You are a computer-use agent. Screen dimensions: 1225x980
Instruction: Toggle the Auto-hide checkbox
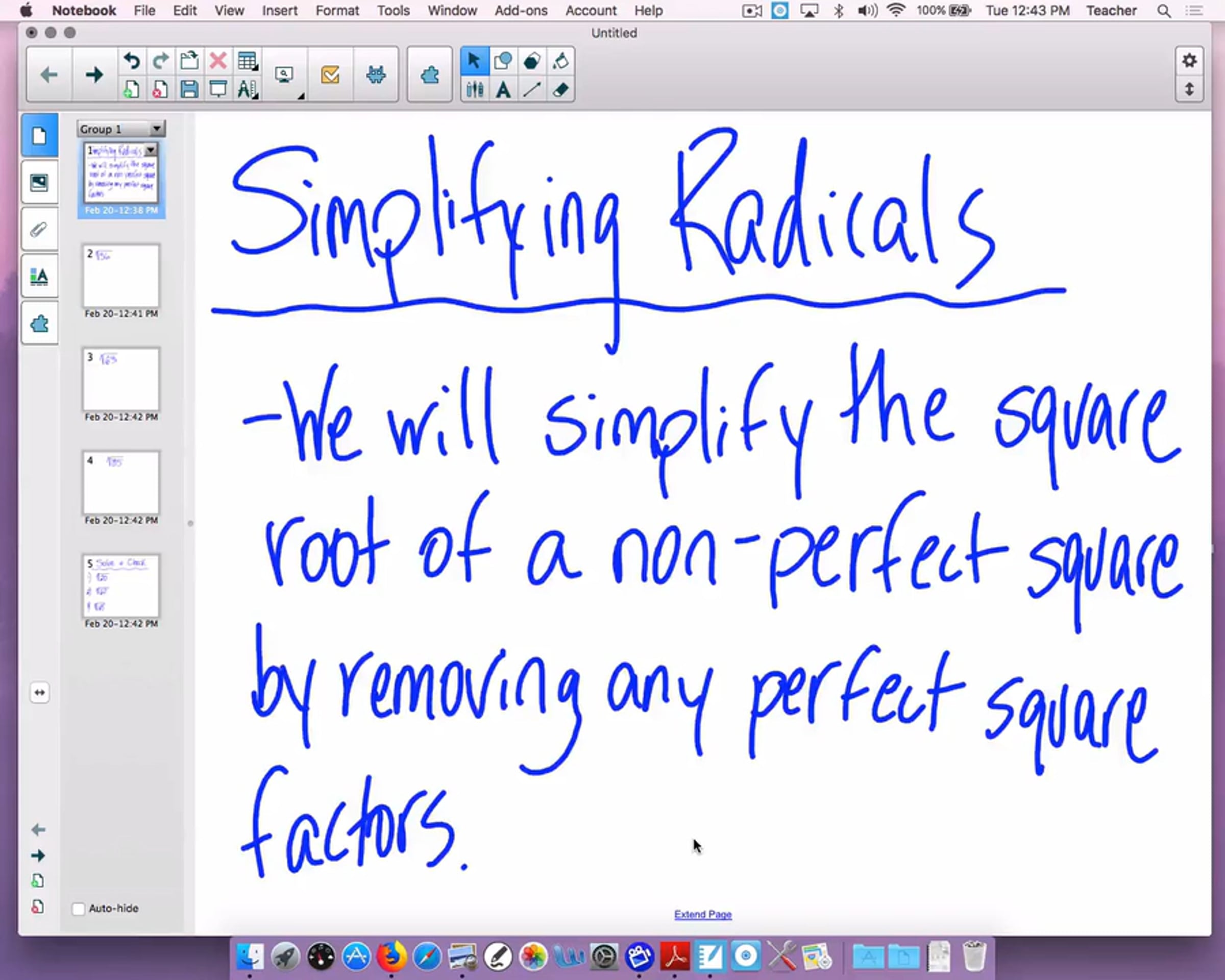click(79, 909)
